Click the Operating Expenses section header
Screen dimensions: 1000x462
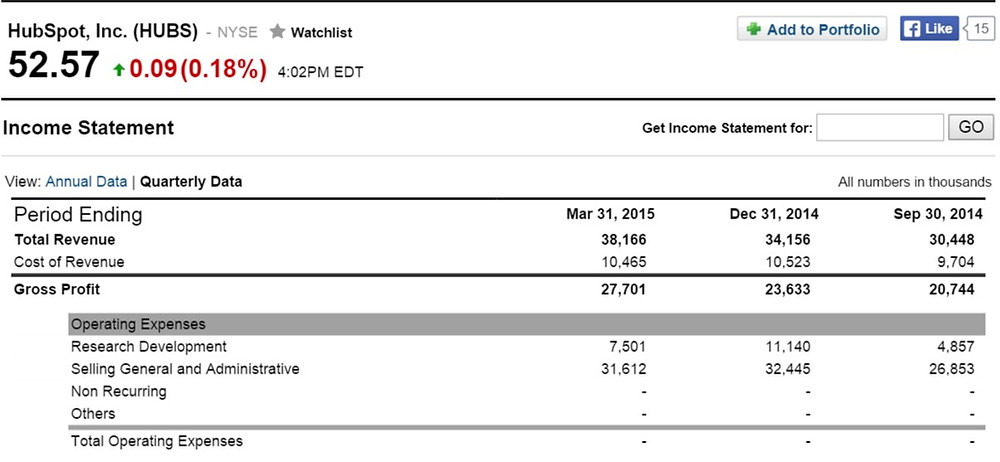[526, 324]
